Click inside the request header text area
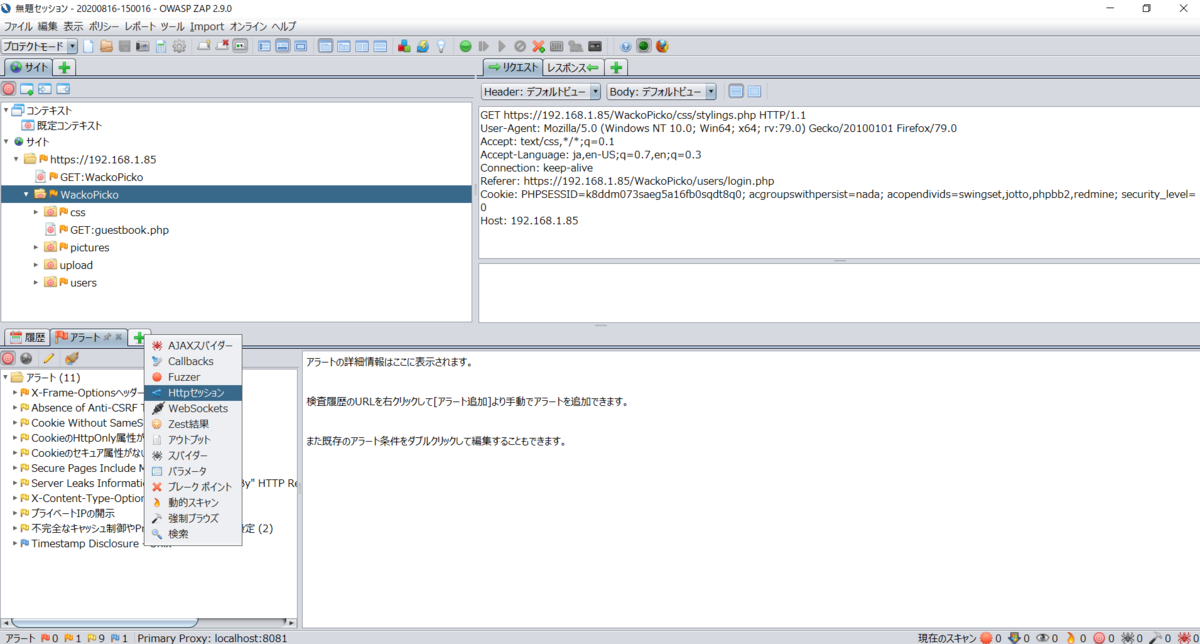The width and height of the screenshot is (1200, 644). 838,181
